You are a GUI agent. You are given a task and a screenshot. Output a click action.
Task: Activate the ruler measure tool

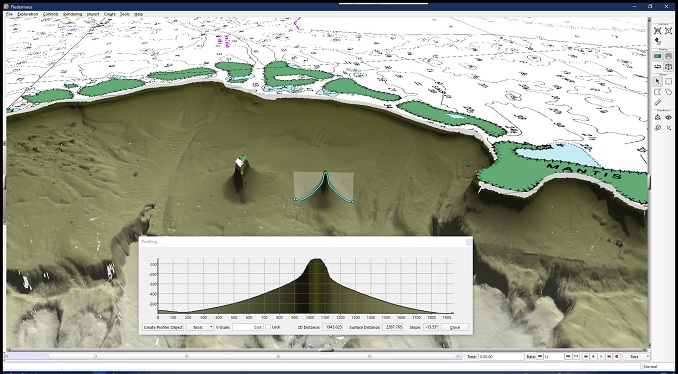(x=658, y=102)
